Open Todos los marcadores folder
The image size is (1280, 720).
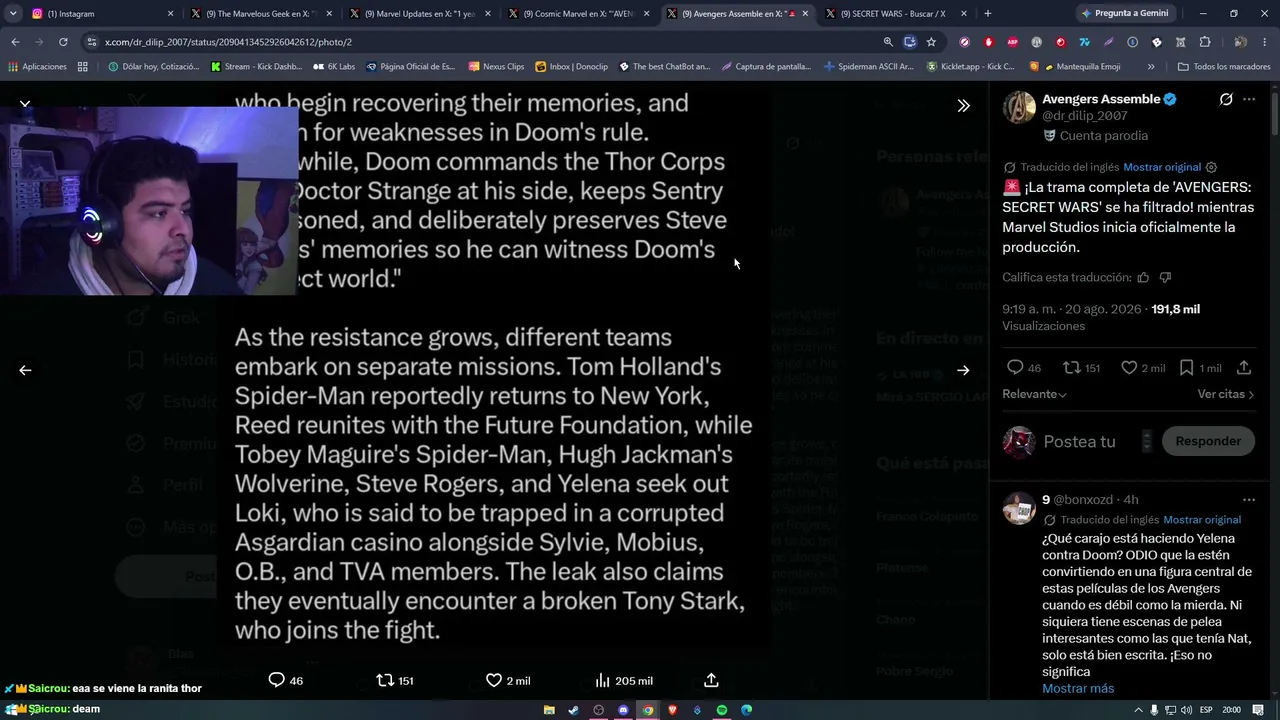(x=1224, y=66)
